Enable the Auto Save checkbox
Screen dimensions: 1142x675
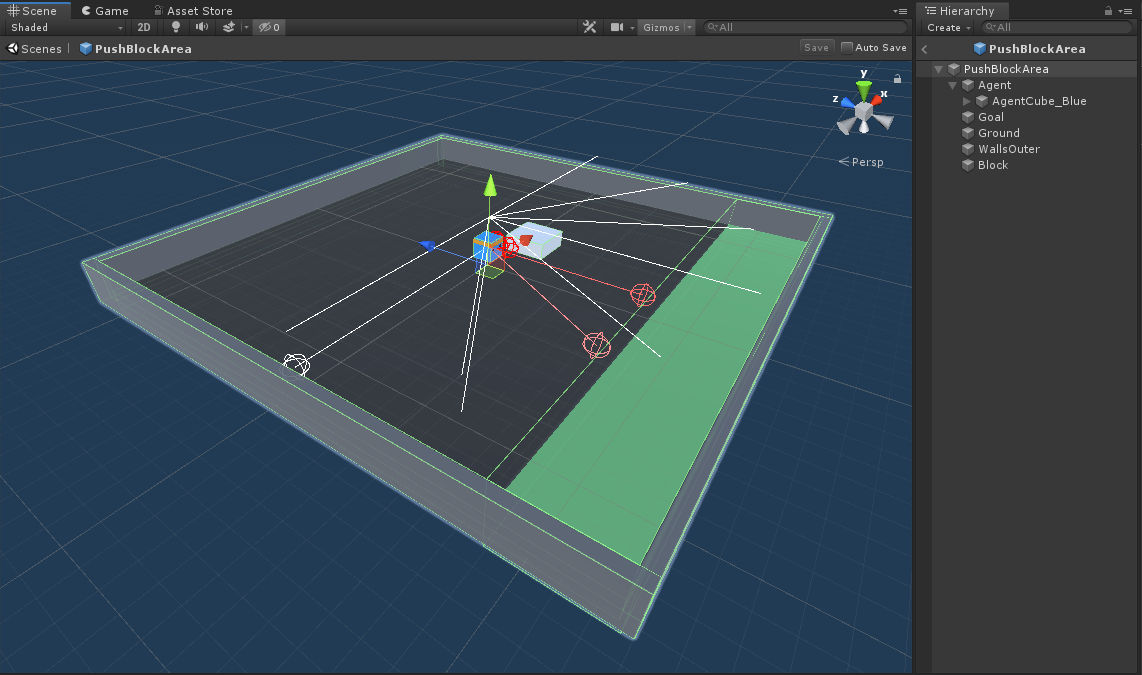point(846,47)
